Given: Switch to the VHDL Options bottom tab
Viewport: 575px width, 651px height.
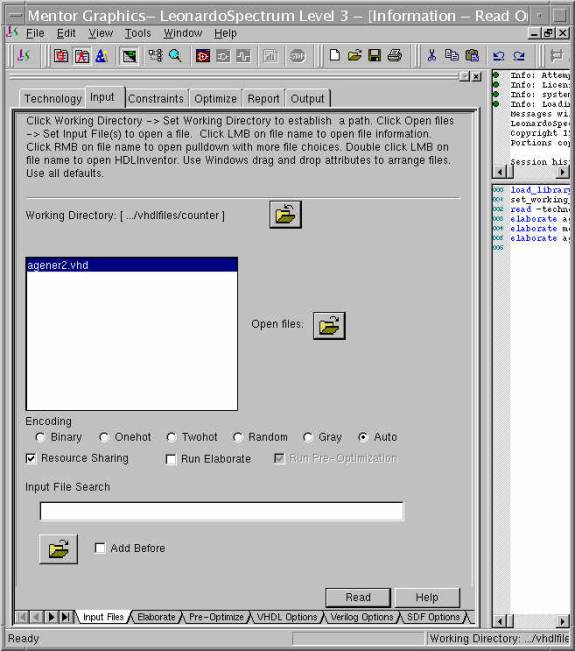Looking at the screenshot, I should tap(287, 617).
